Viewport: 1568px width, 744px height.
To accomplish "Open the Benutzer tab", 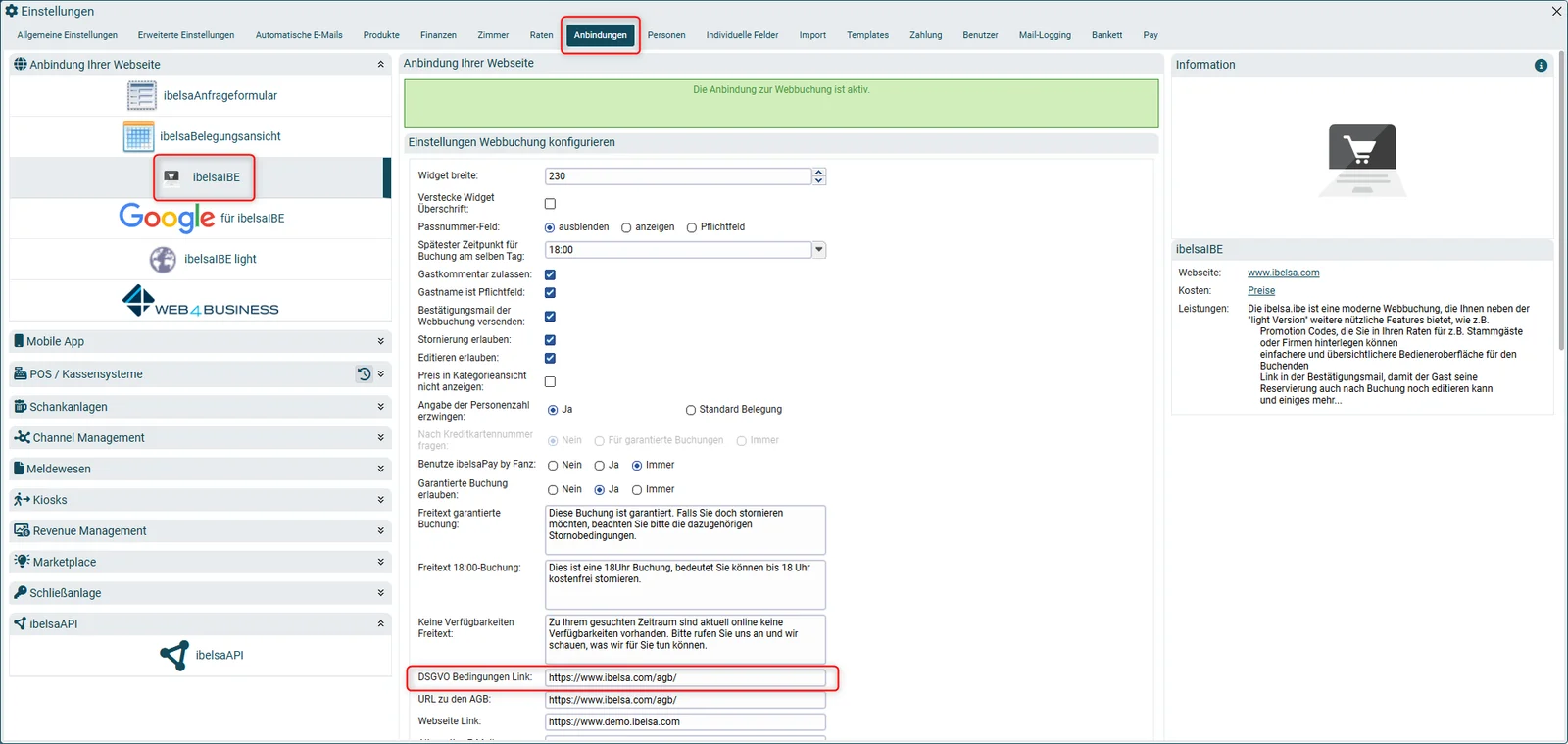I will [980, 35].
